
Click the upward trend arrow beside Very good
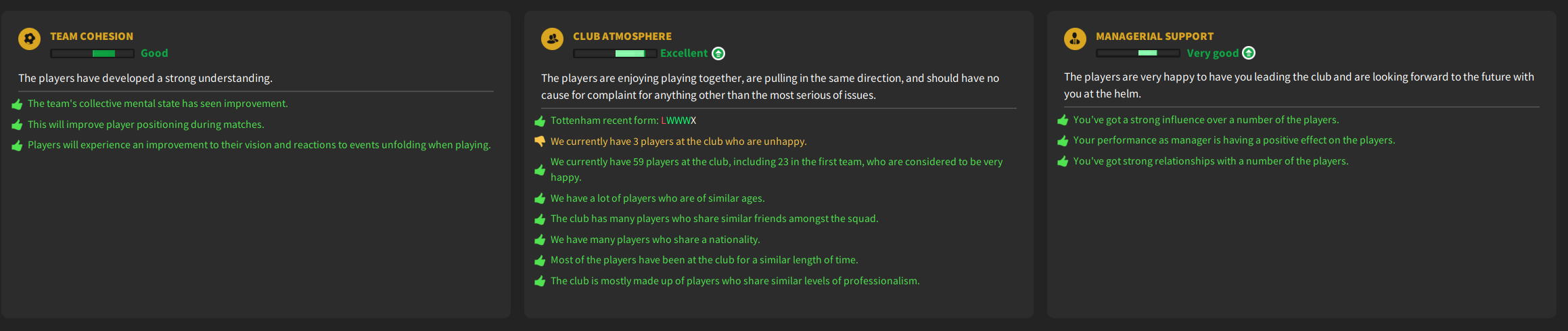click(1249, 53)
